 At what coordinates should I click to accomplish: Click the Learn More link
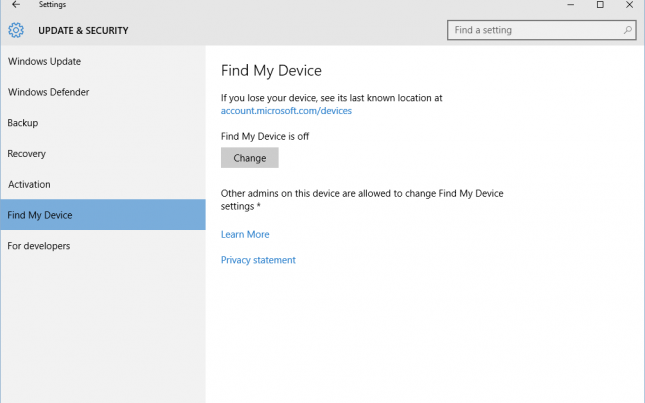[245, 235]
